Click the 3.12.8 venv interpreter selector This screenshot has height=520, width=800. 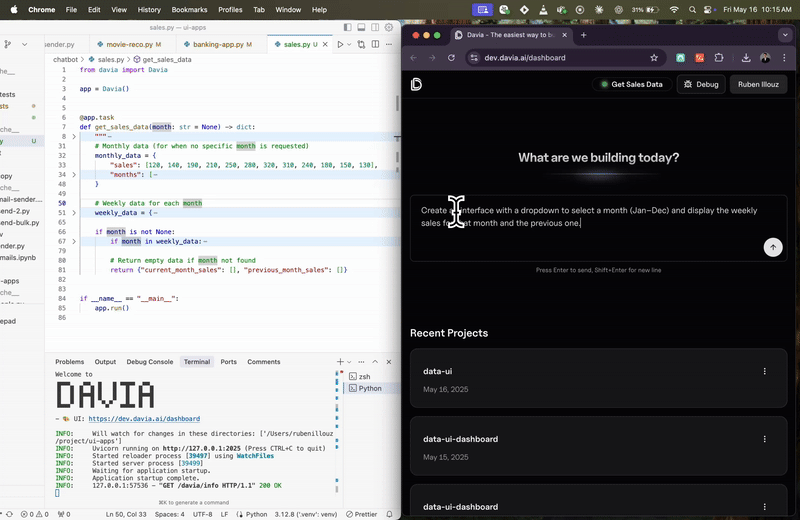pyautogui.click(x=306, y=514)
